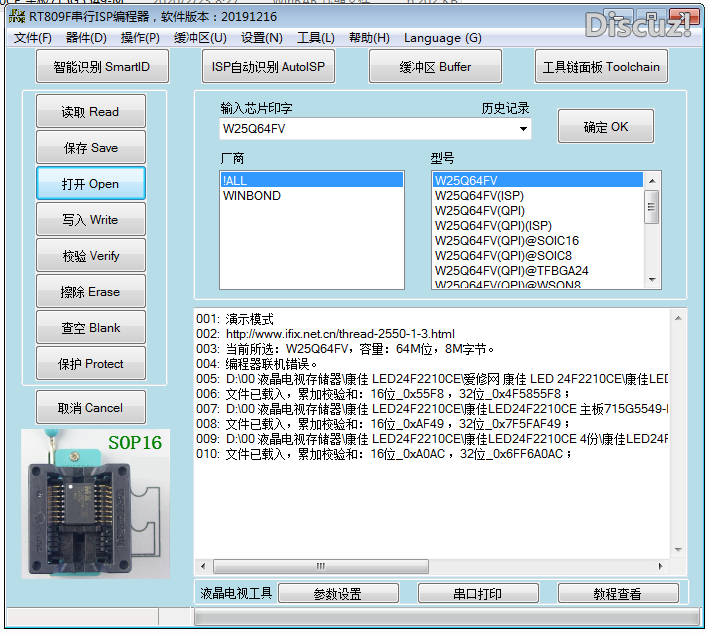
Task: Select W25Q64FV(ISP) in the model list
Action: coord(479,196)
